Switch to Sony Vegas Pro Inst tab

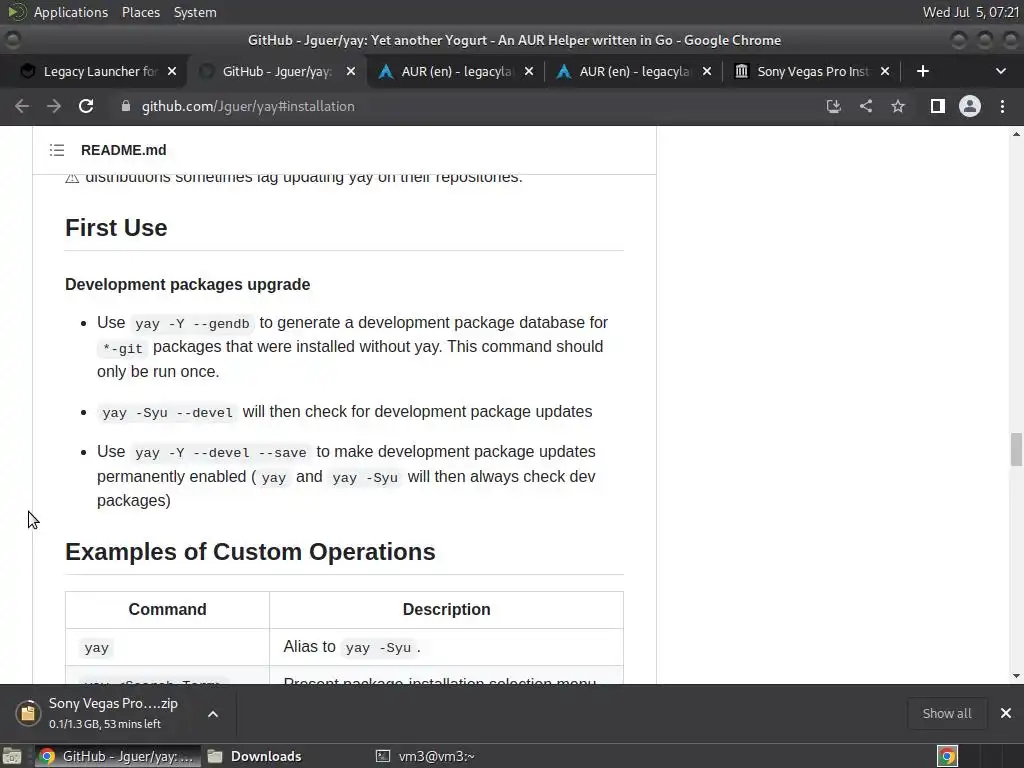(812, 71)
